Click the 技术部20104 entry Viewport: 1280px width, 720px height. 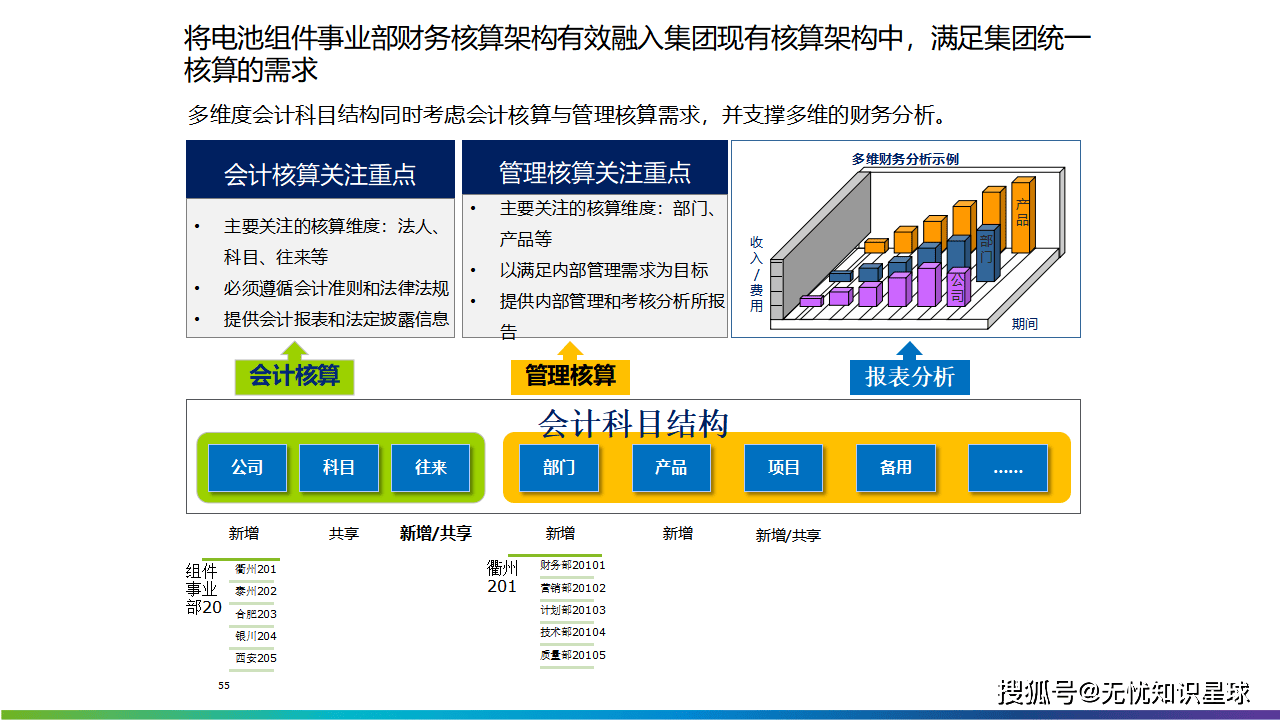[x=572, y=632]
